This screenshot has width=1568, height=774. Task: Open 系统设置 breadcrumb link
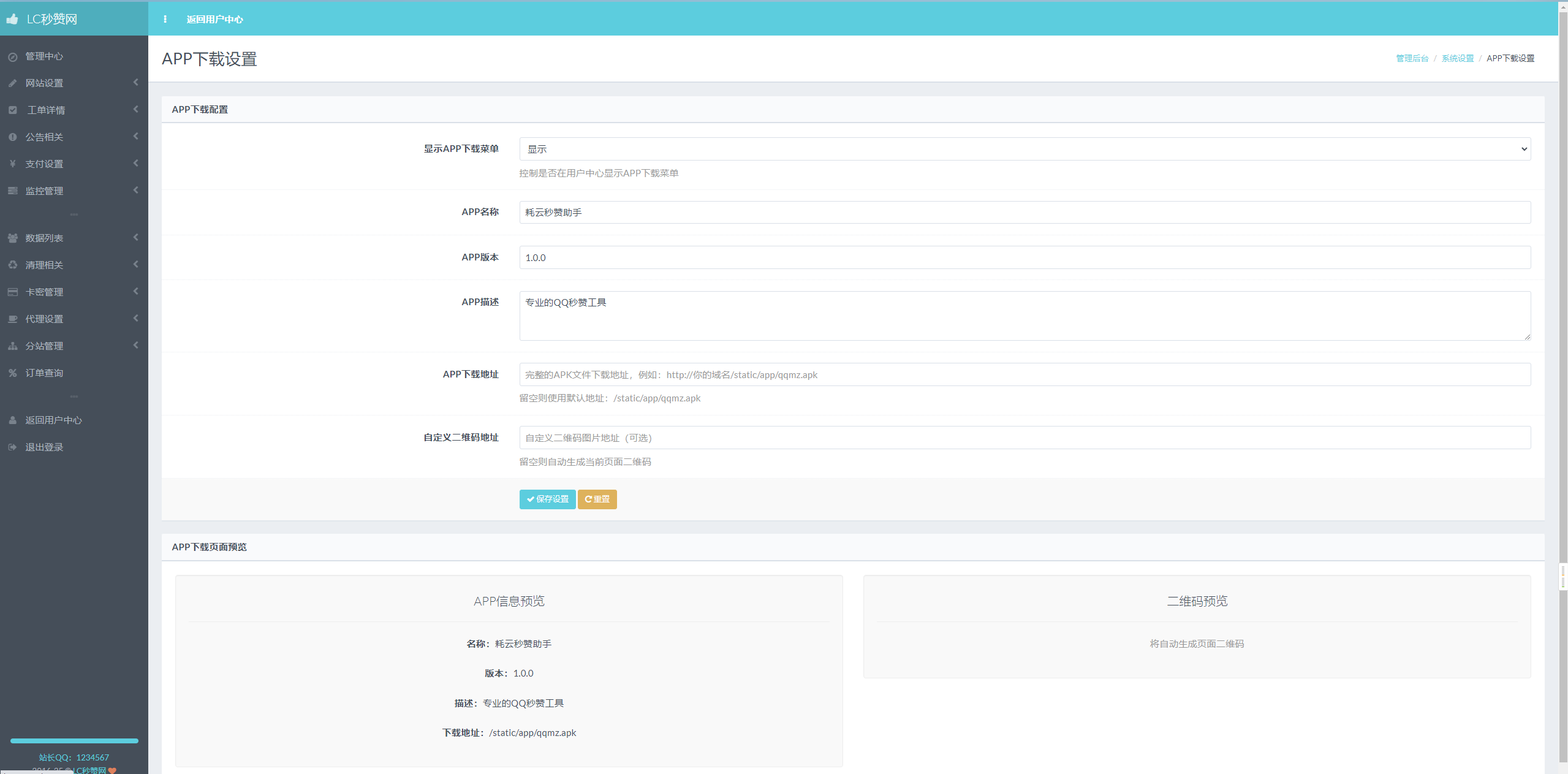[x=1457, y=58]
